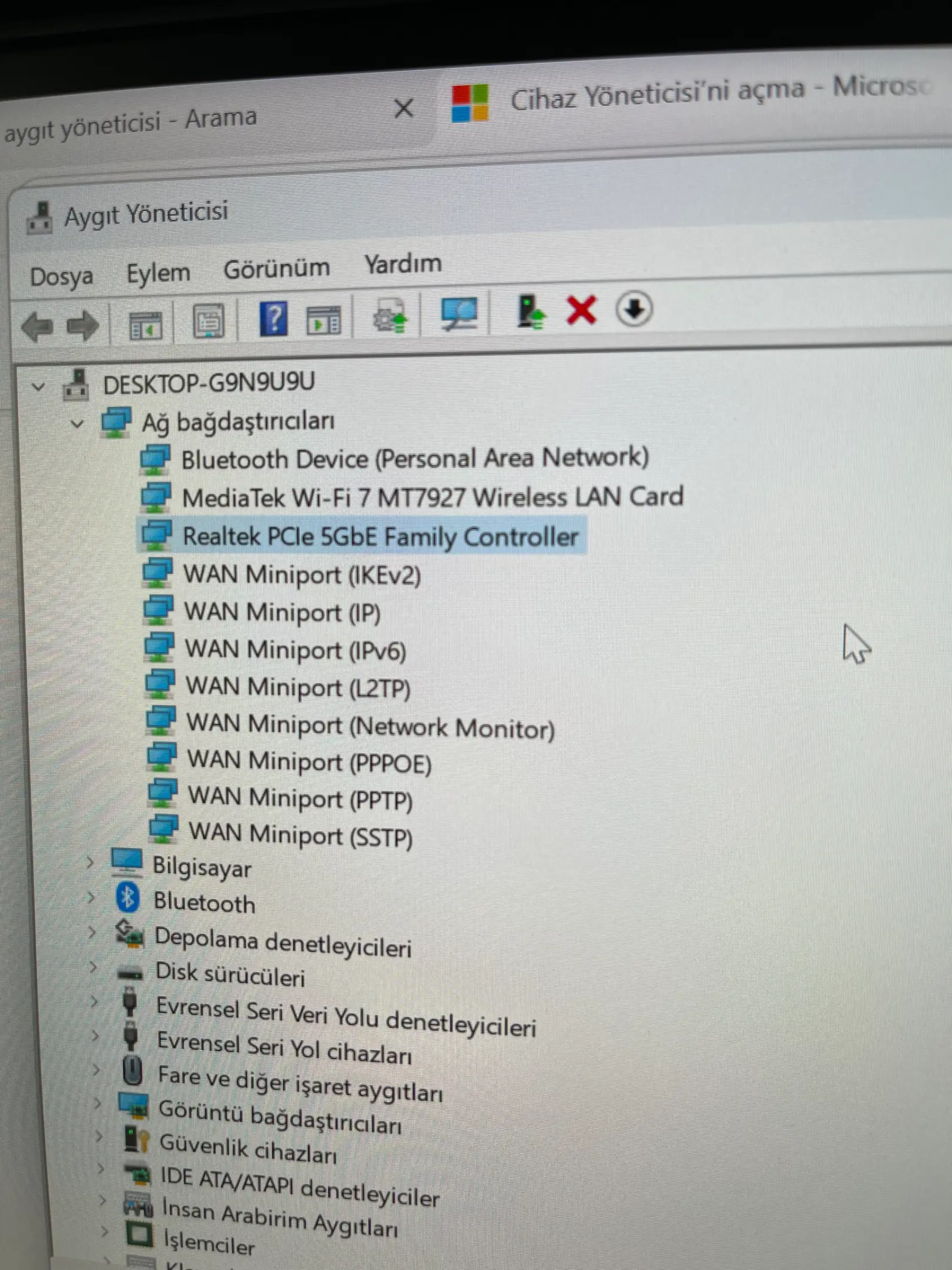Screen dimensions: 952x1270
Task: Click the Bilgisayar monitor icon
Action: (x=126, y=863)
